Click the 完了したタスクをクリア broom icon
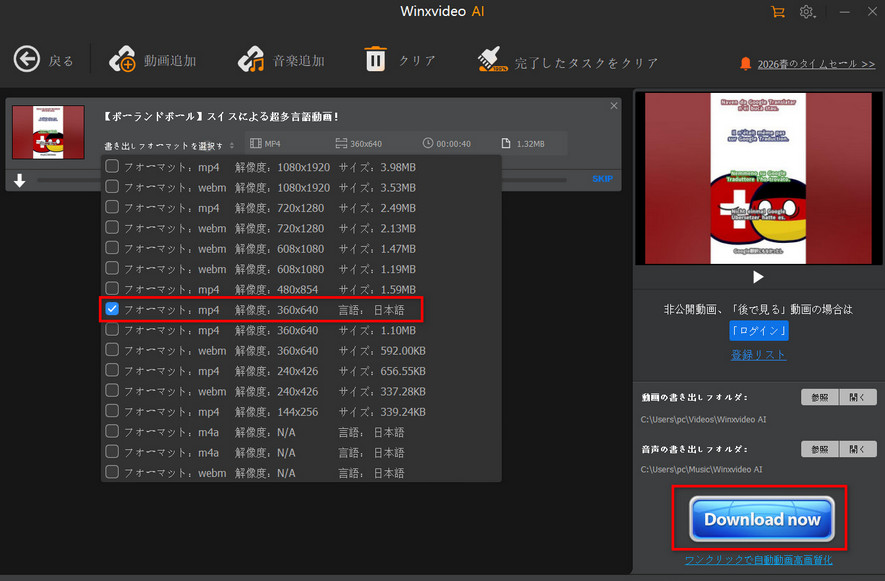 [492, 59]
